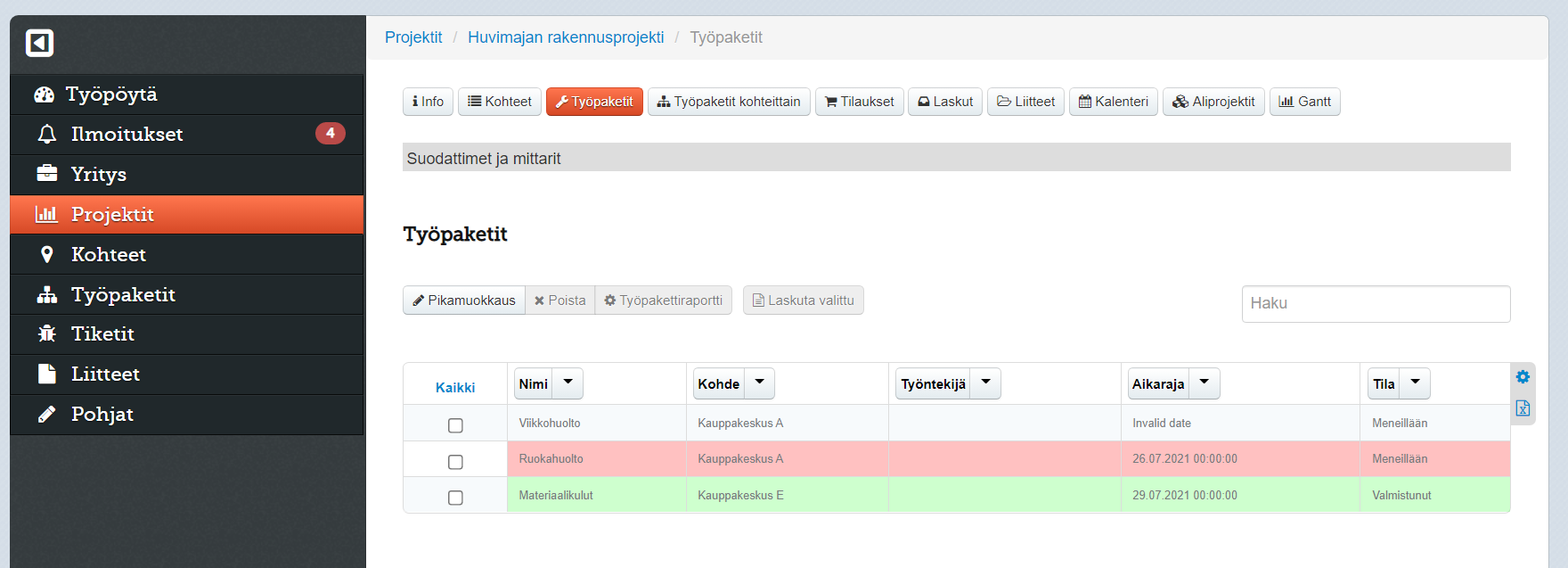The image size is (1568, 568).
Task: Click the Haku search field
Action: [1375, 304]
